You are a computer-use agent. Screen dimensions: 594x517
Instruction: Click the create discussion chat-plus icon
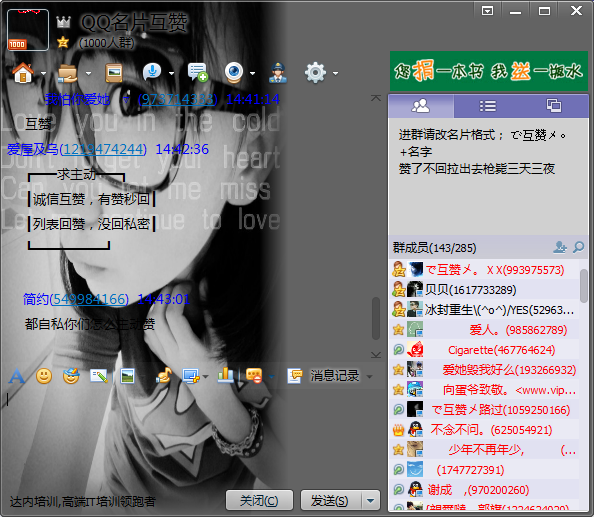click(198, 72)
